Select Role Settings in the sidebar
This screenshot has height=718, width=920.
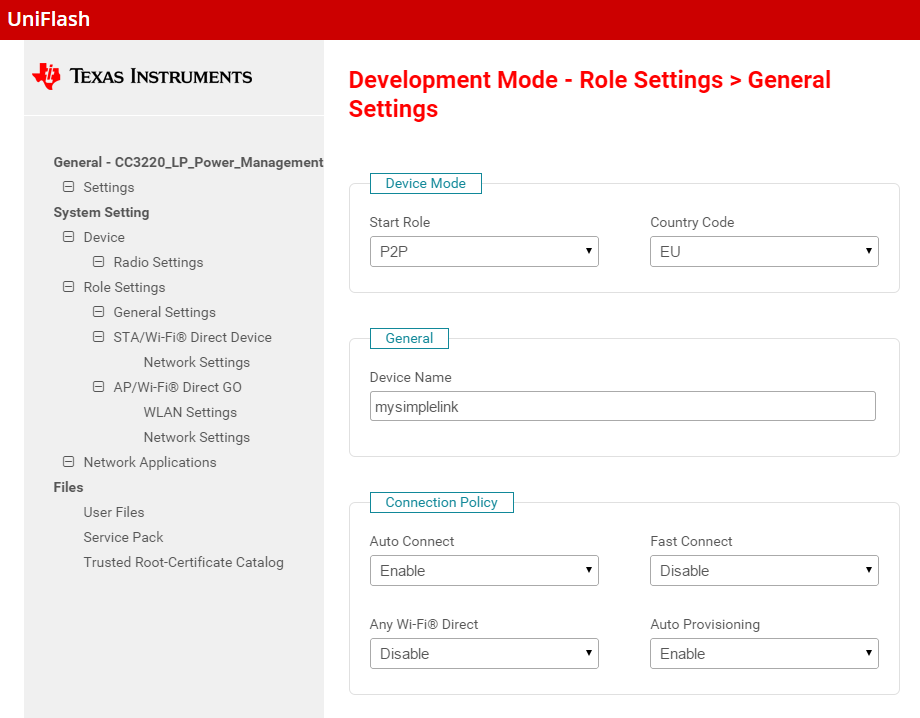coord(124,287)
